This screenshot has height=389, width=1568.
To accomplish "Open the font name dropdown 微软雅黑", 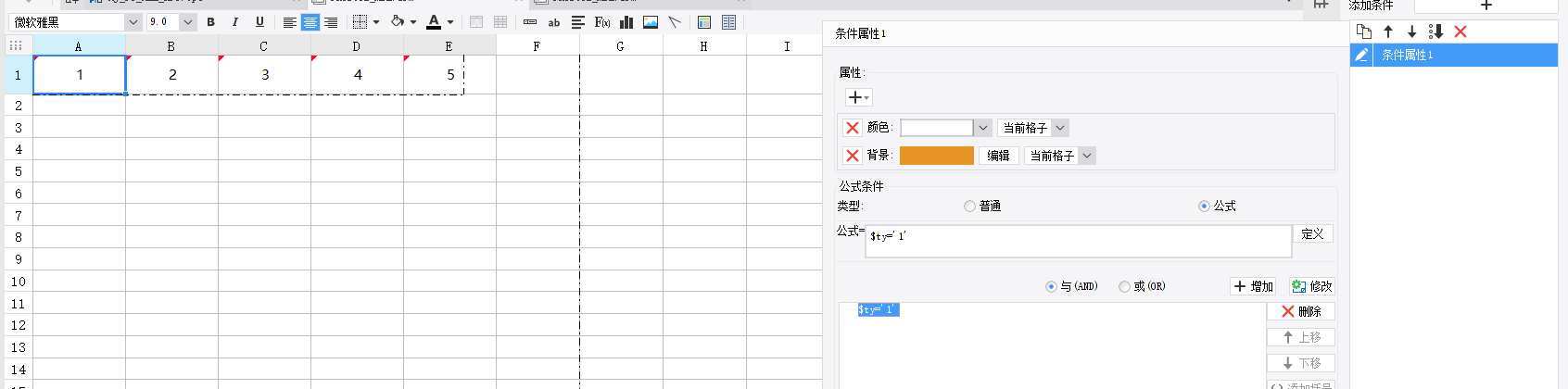I will [74, 22].
